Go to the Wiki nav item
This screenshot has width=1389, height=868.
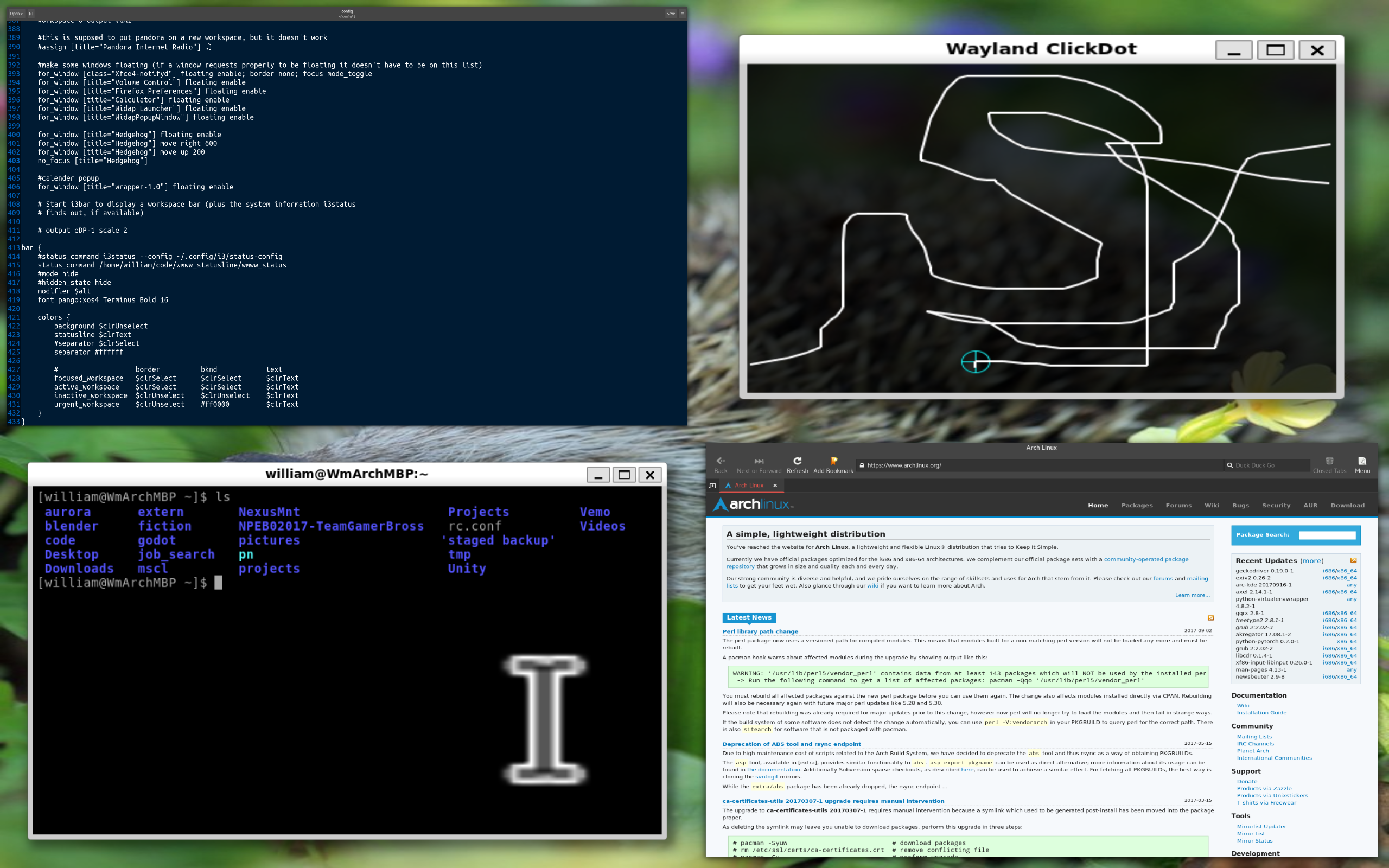coord(1211,505)
